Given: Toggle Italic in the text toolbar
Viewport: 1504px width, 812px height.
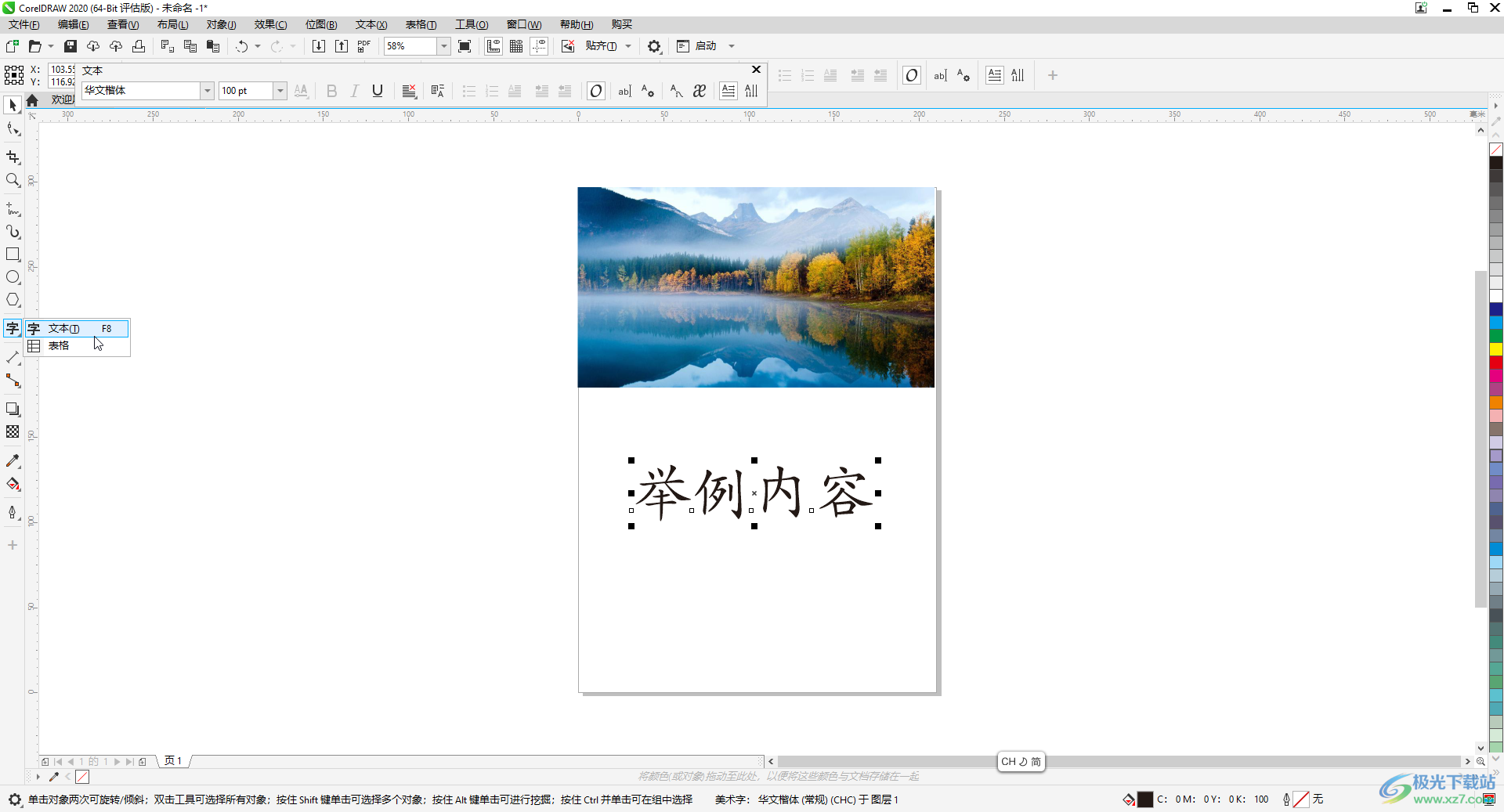Looking at the screenshot, I should [354, 91].
